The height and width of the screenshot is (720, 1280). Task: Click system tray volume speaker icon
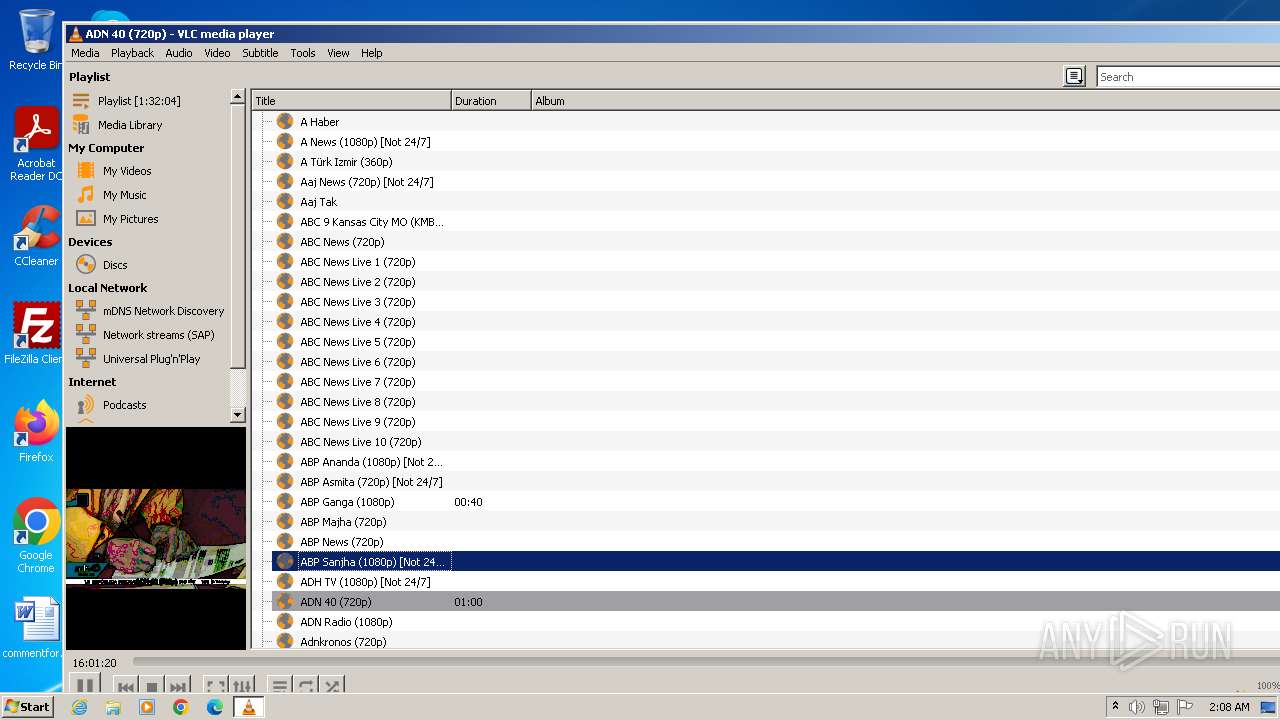1137,707
